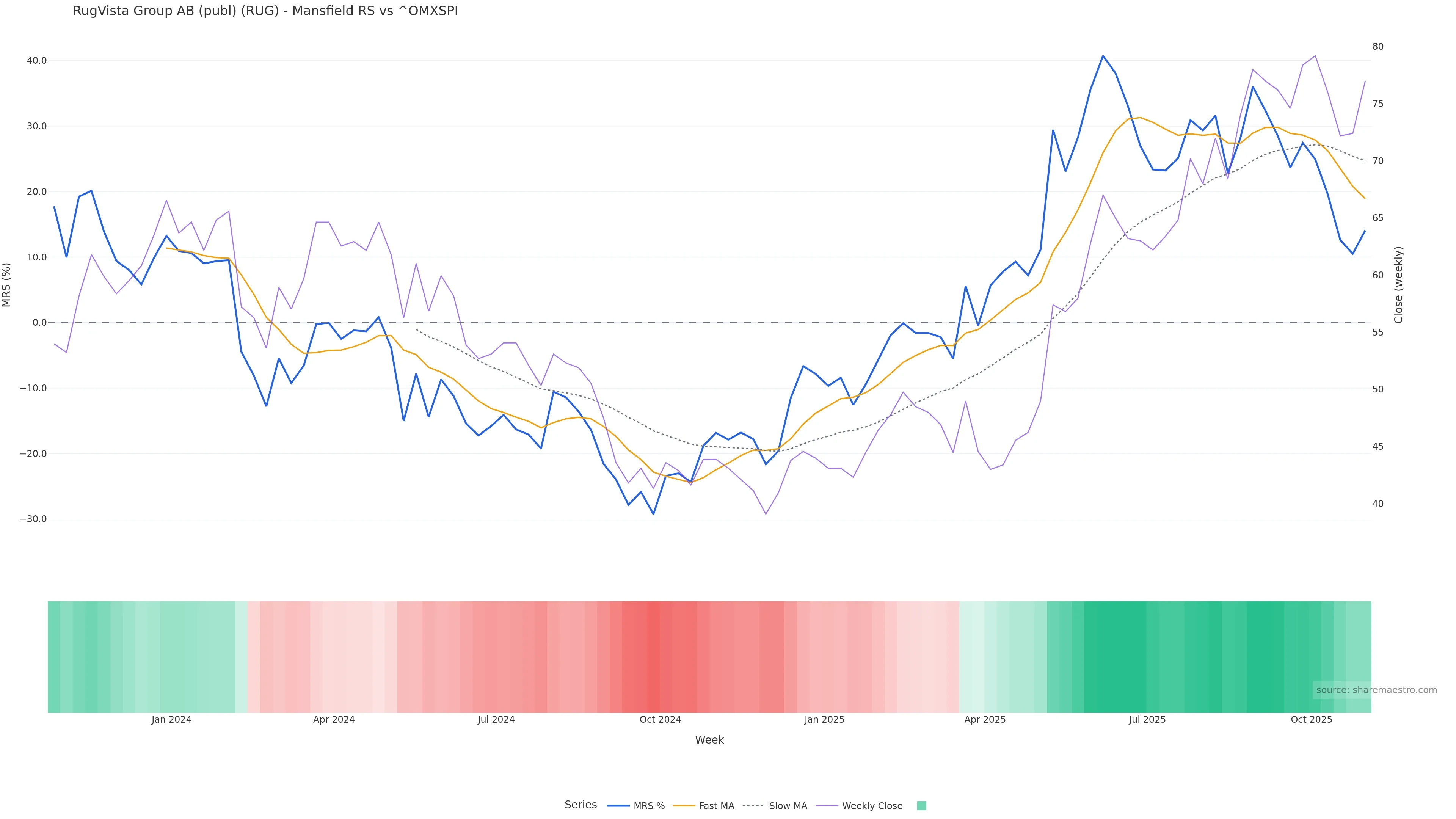Click the Series legend title

pyautogui.click(x=581, y=805)
